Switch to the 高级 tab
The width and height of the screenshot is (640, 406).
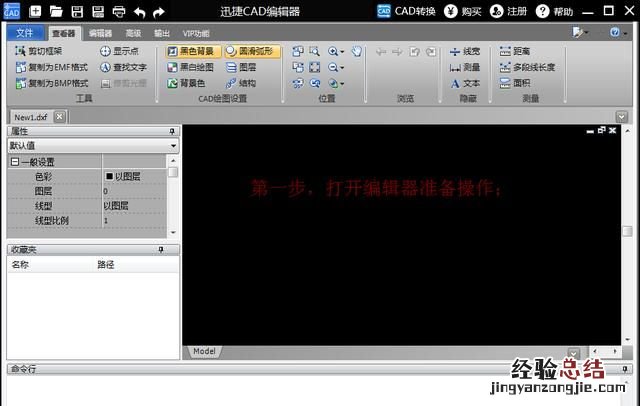(x=133, y=33)
